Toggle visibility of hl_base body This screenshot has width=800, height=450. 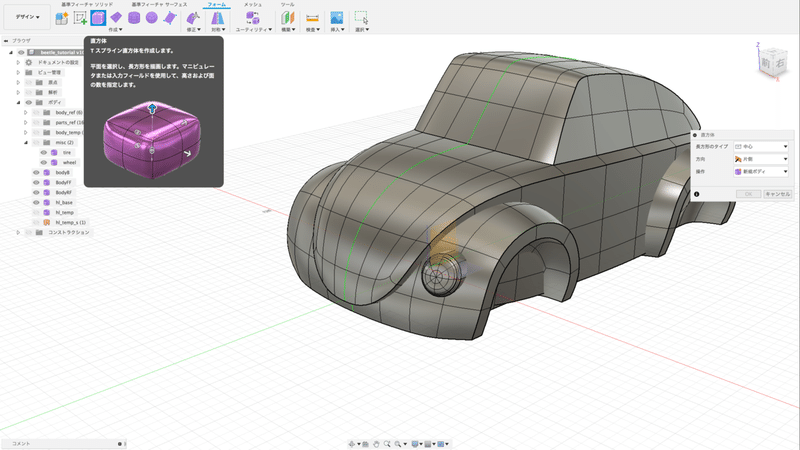[x=35, y=202]
